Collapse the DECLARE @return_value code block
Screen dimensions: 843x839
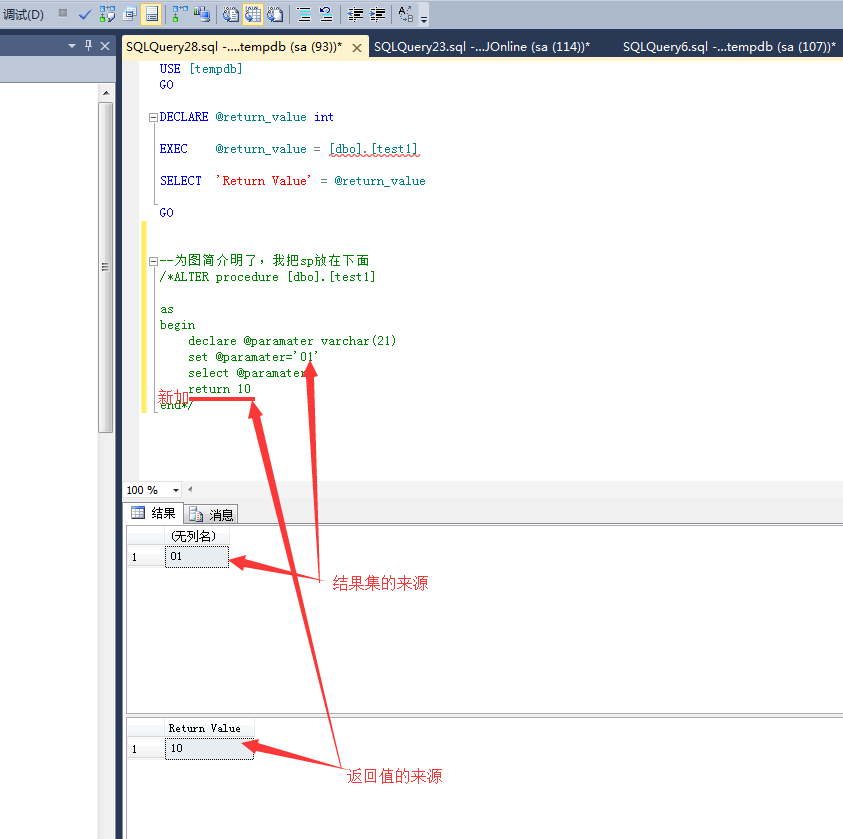pyautogui.click(x=153, y=117)
